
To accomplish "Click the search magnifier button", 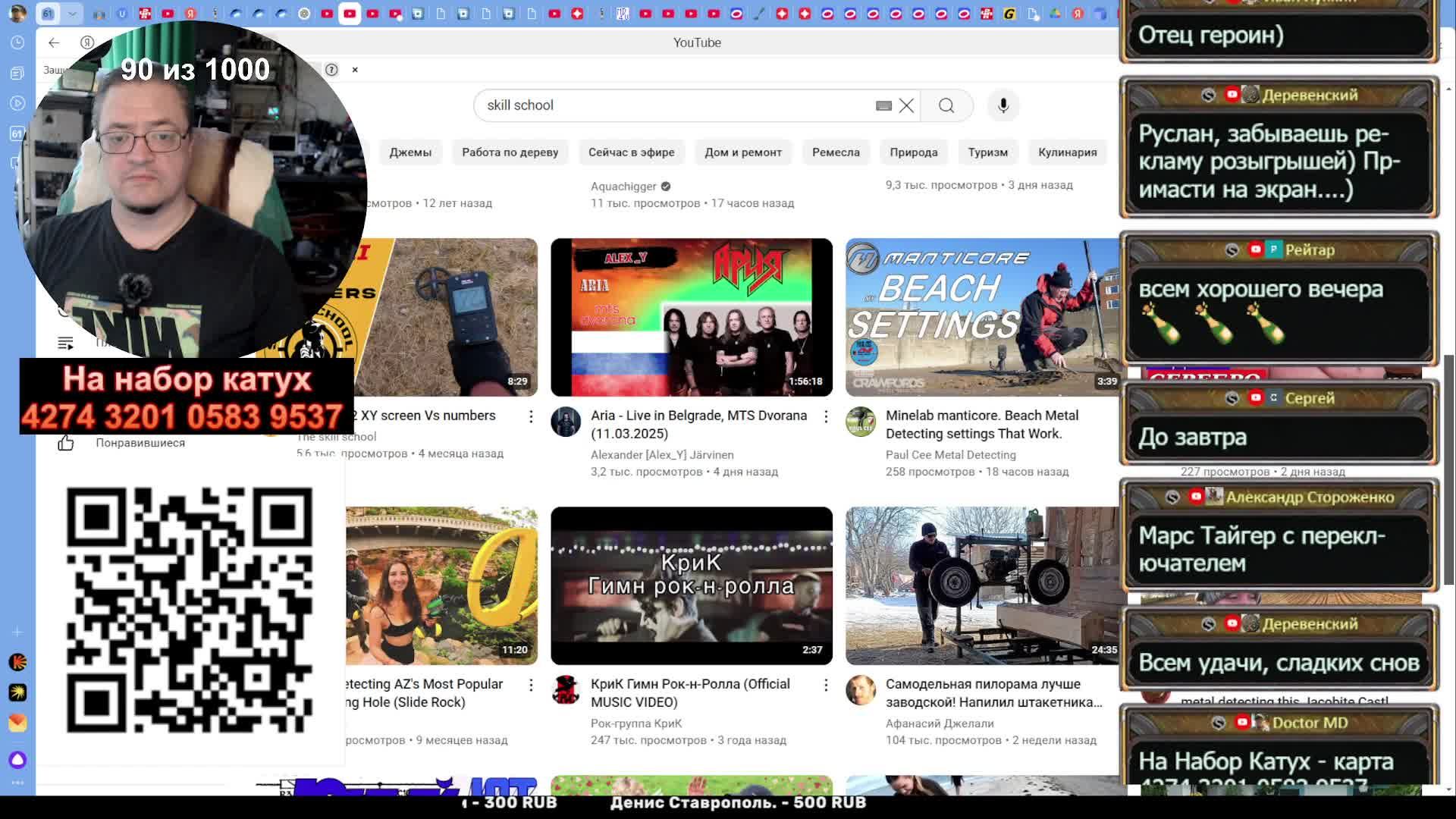I will (x=946, y=105).
